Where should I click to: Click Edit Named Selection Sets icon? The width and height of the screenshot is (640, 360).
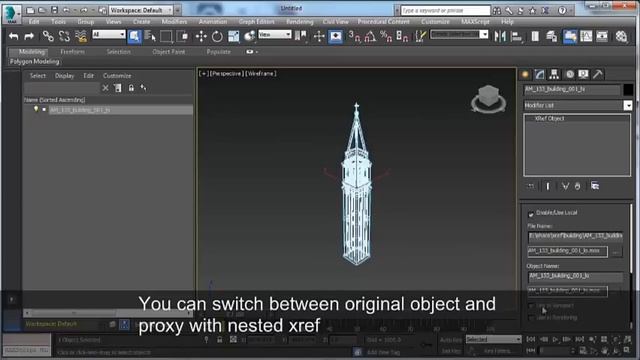pyautogui.click(x=420, y=36)
